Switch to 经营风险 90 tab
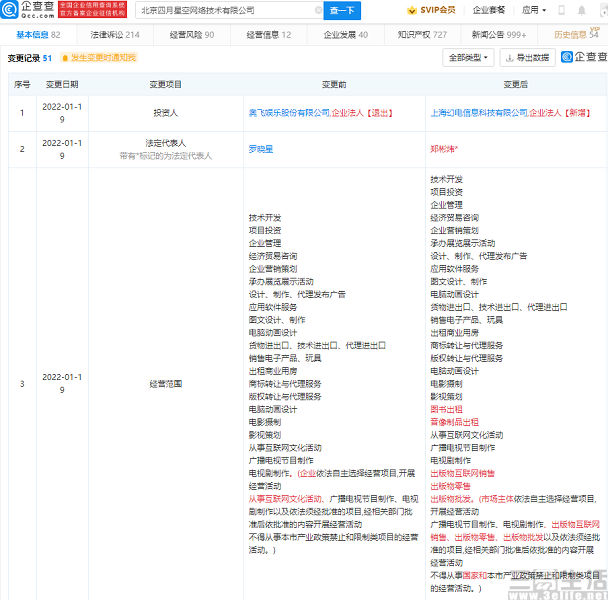This screenshot has width=608, height=600. click(x=192, y=35)
